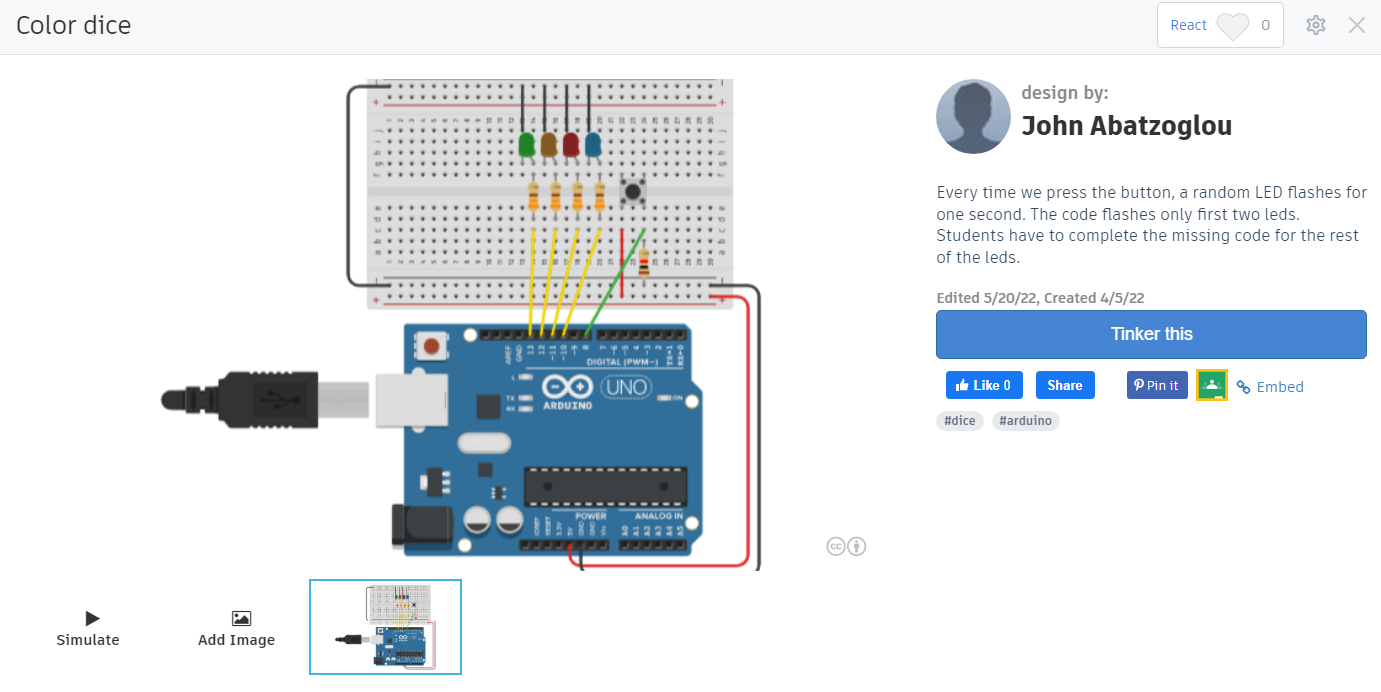This screenshot has width=1381, height=692.
Task: Click John Abatzoglou's profile avatar
Action: tap(973, 117)
